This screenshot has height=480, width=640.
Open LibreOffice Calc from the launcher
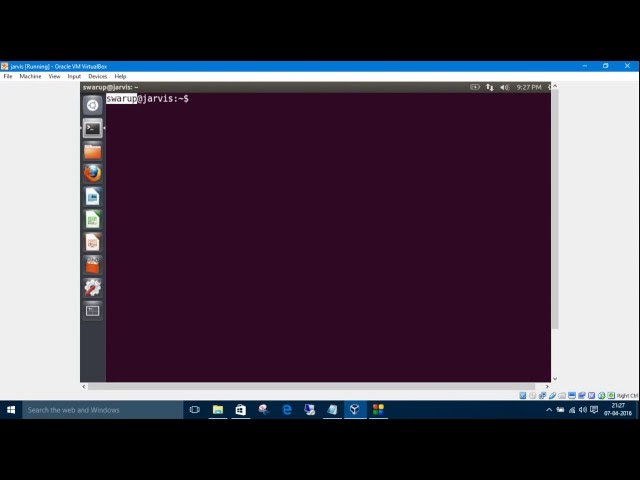point(93,220)
